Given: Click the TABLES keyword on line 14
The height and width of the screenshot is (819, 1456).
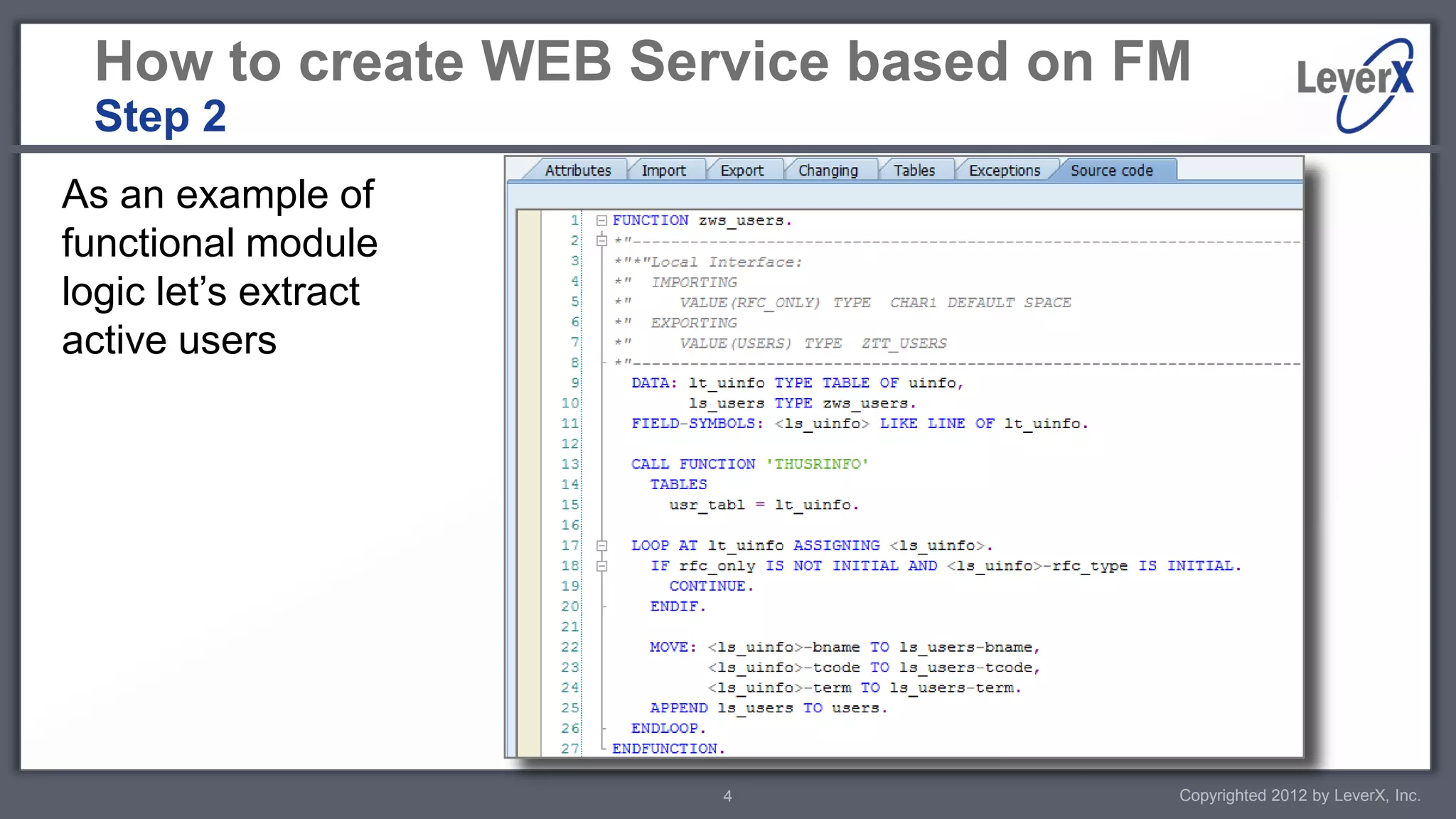Looking at the screenshot, I should coord(678,485).
